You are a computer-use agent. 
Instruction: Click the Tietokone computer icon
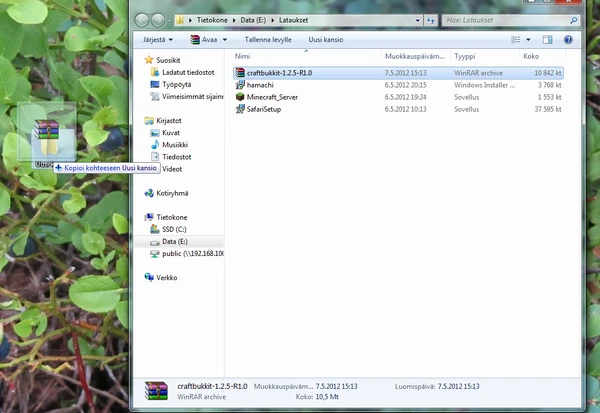(149, 217)
